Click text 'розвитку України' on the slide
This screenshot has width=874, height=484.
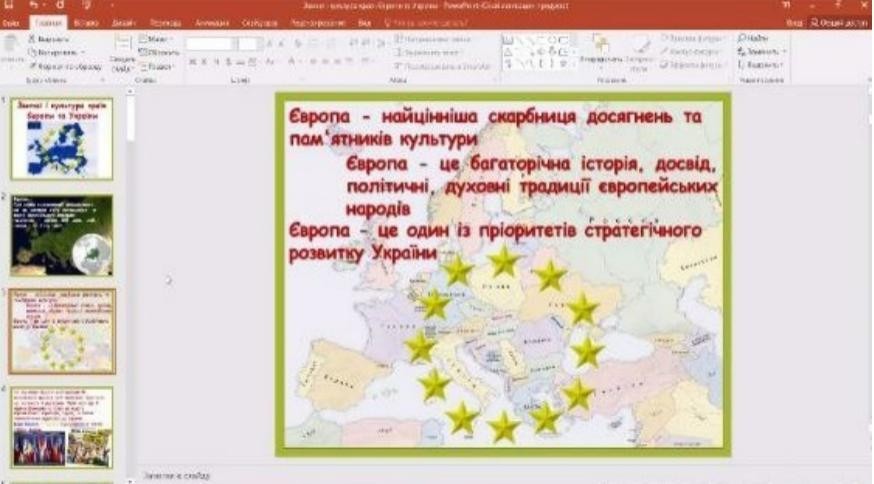tap(363, 253)
